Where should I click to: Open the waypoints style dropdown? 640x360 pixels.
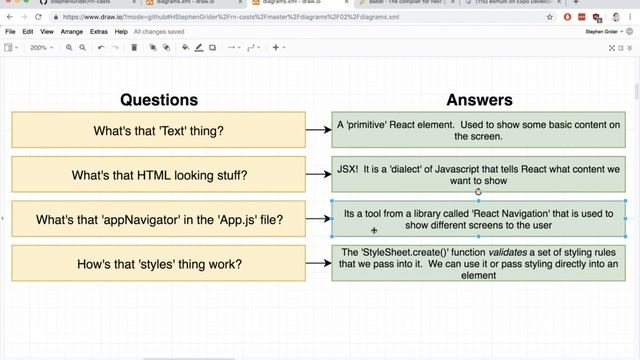tap(253, 48)
